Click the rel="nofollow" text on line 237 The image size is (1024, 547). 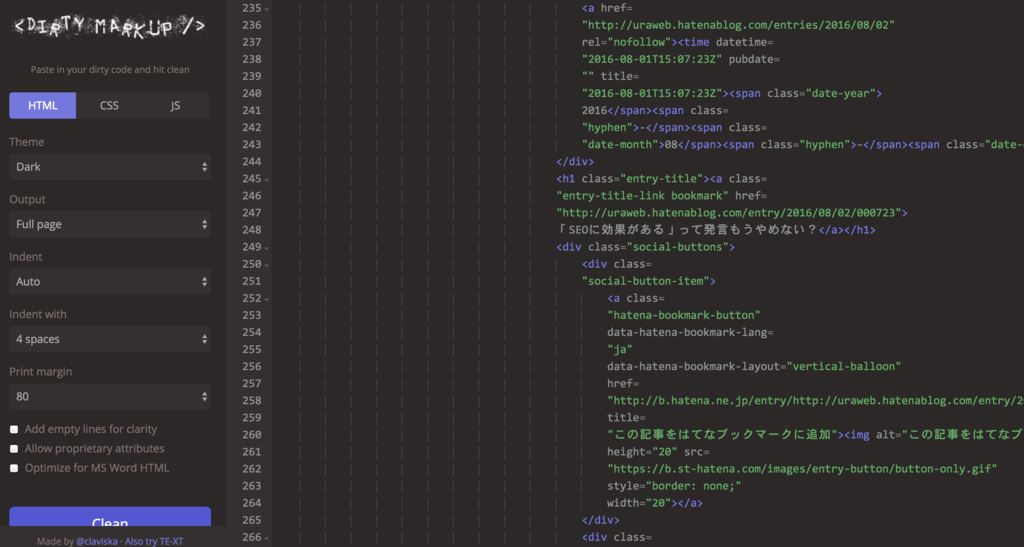click(626, 42)
